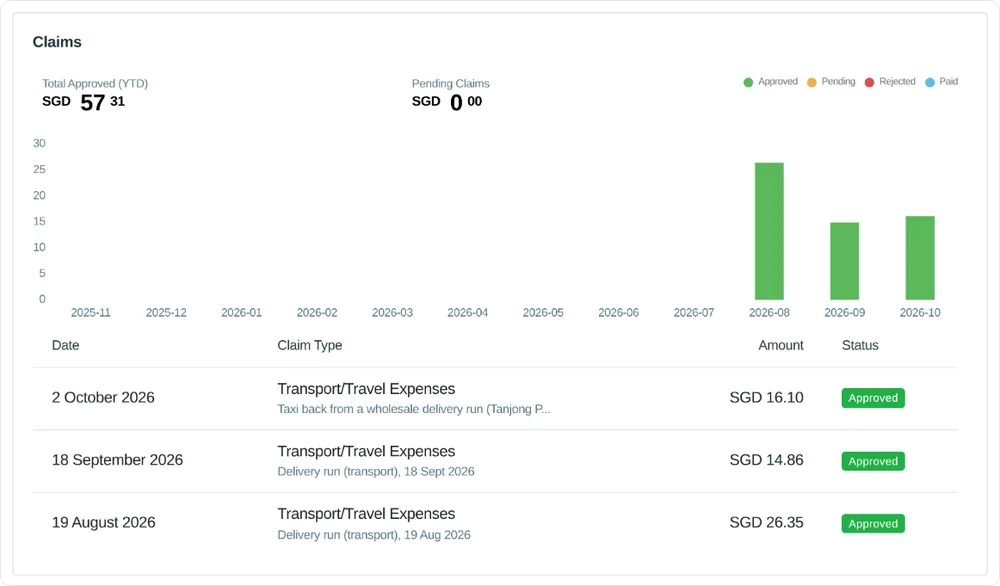Screen dimensions: 1000x586
Task: Open the 19 August 2026 claim row
Action: tap(495, 524)
